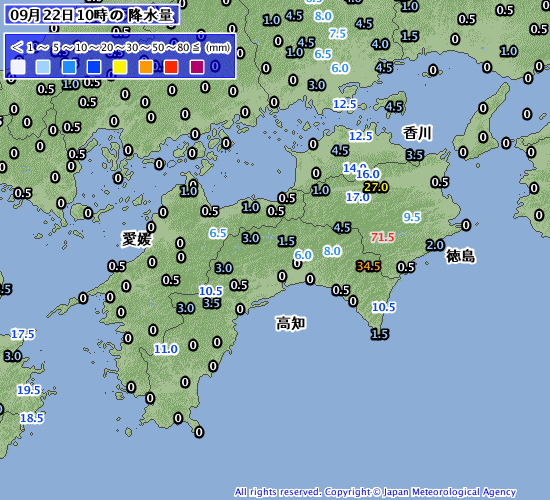
Task: Click the 高知 prefecture label
Action: [290, 323]
